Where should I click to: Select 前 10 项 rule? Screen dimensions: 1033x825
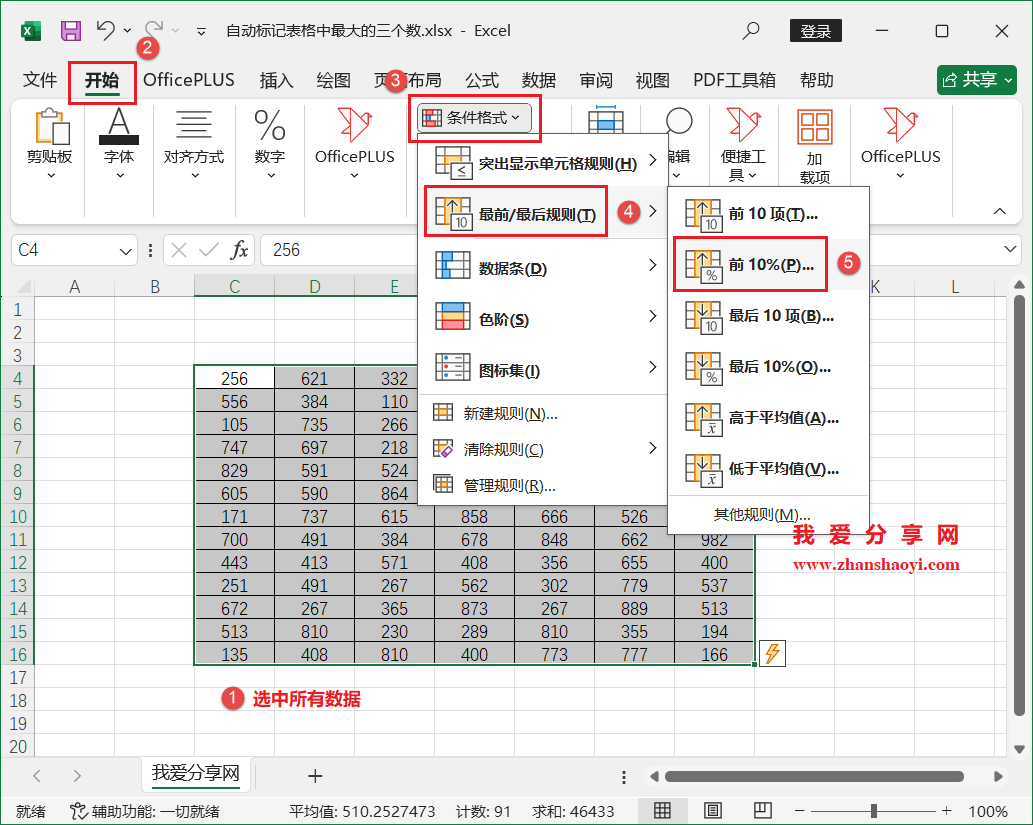click(768, 214)
